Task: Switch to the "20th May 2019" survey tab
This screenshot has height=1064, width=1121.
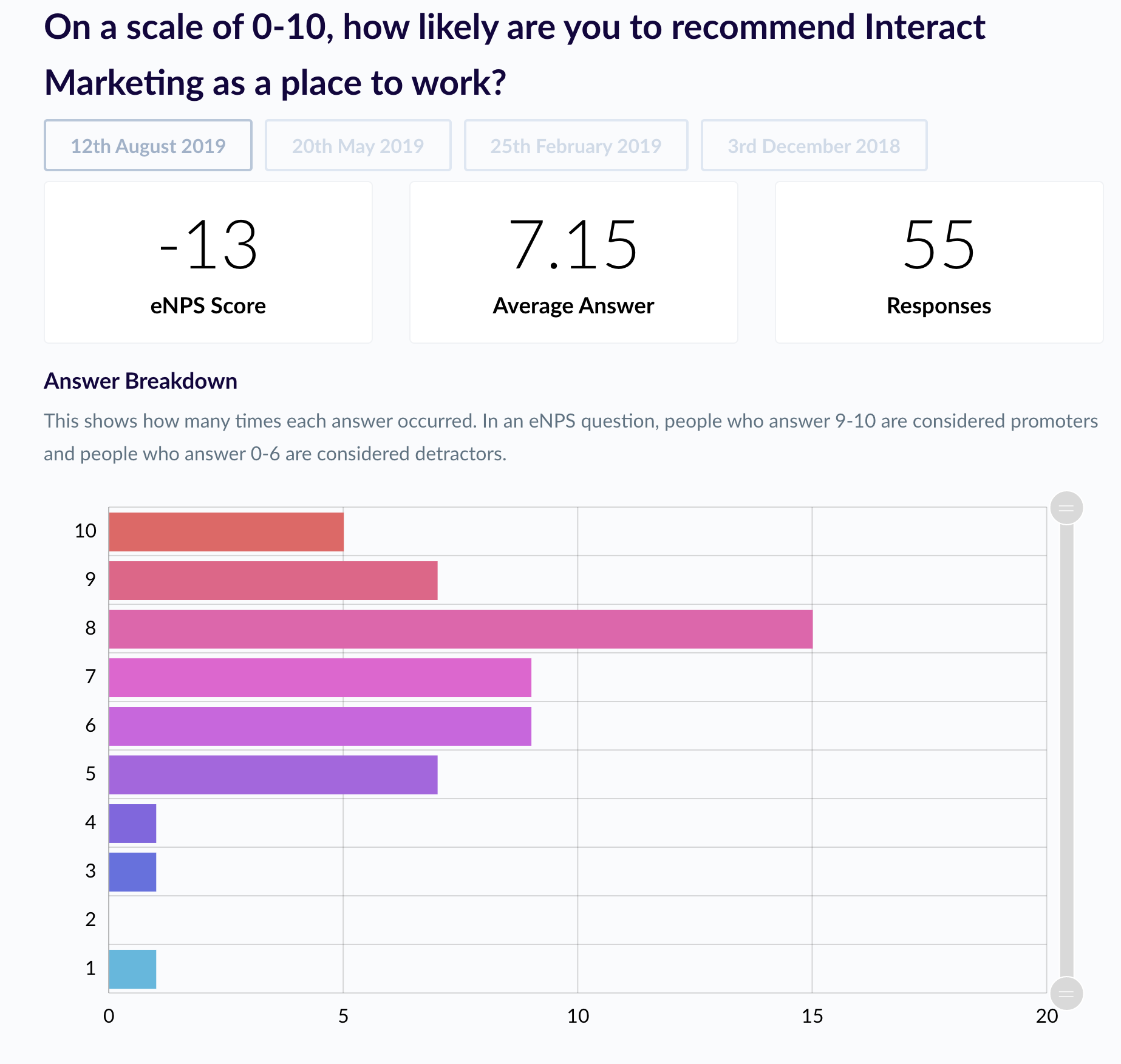Action: coord(358,145)
